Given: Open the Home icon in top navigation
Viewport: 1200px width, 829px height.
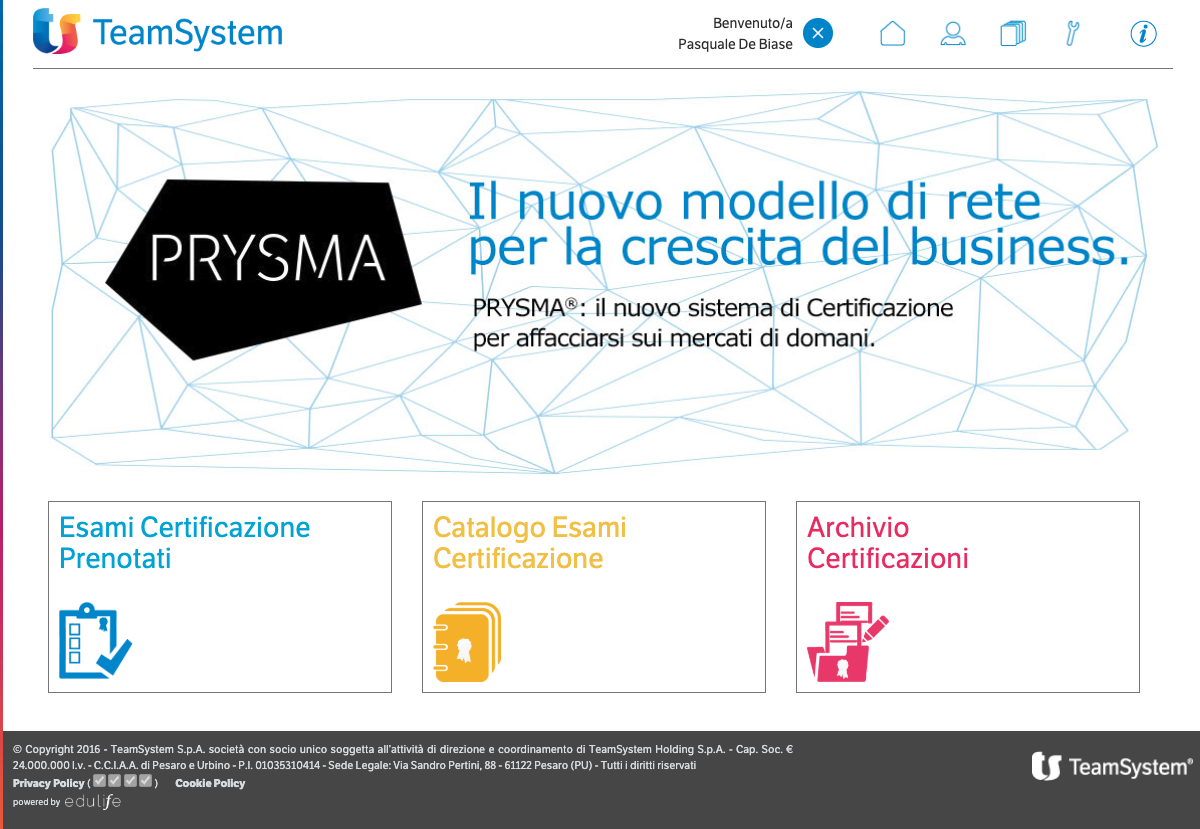Looking at the screenshot, I should click(x=892, y=33).
